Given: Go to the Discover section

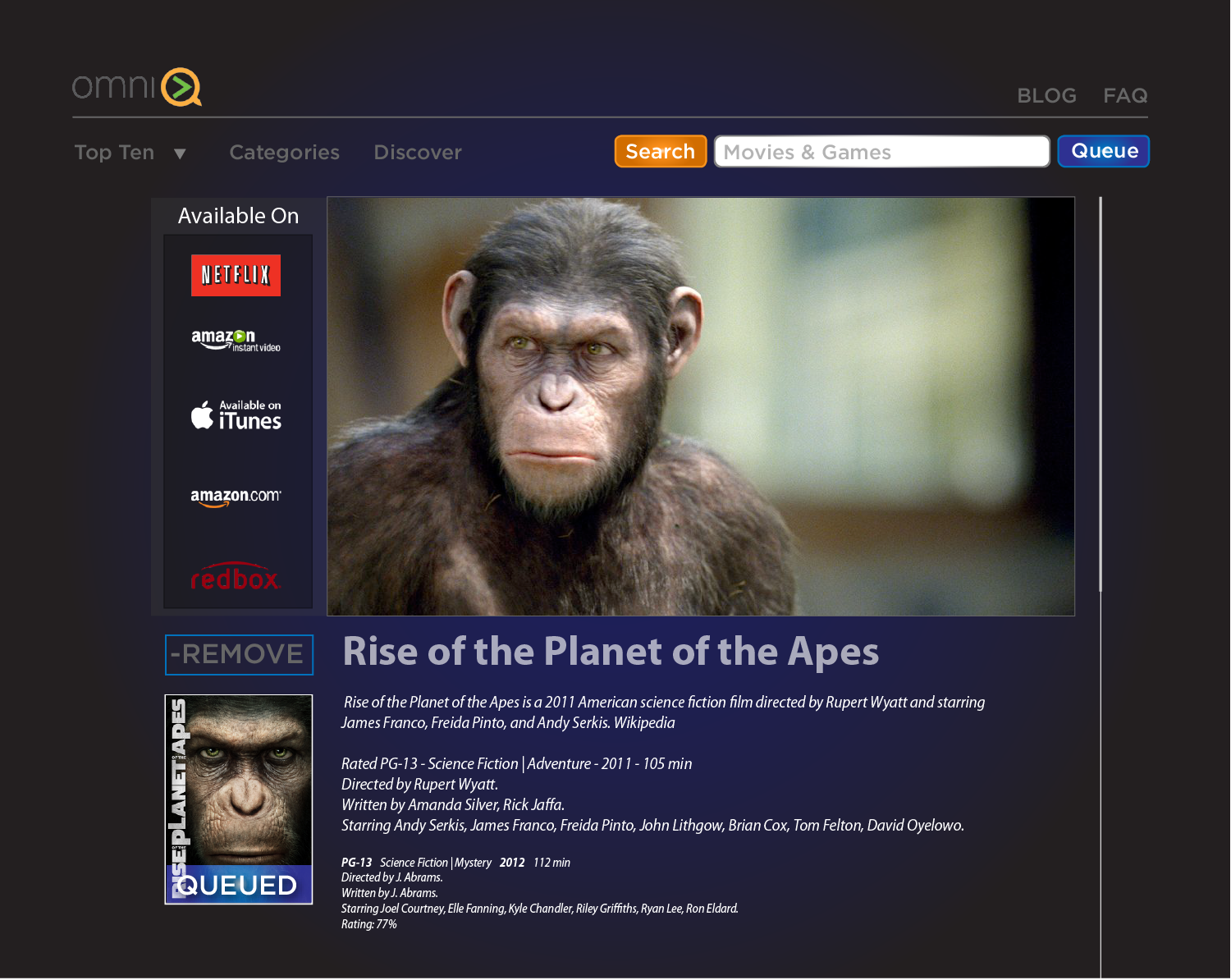Looking at the screenshot, I should (x=418, y=153).
